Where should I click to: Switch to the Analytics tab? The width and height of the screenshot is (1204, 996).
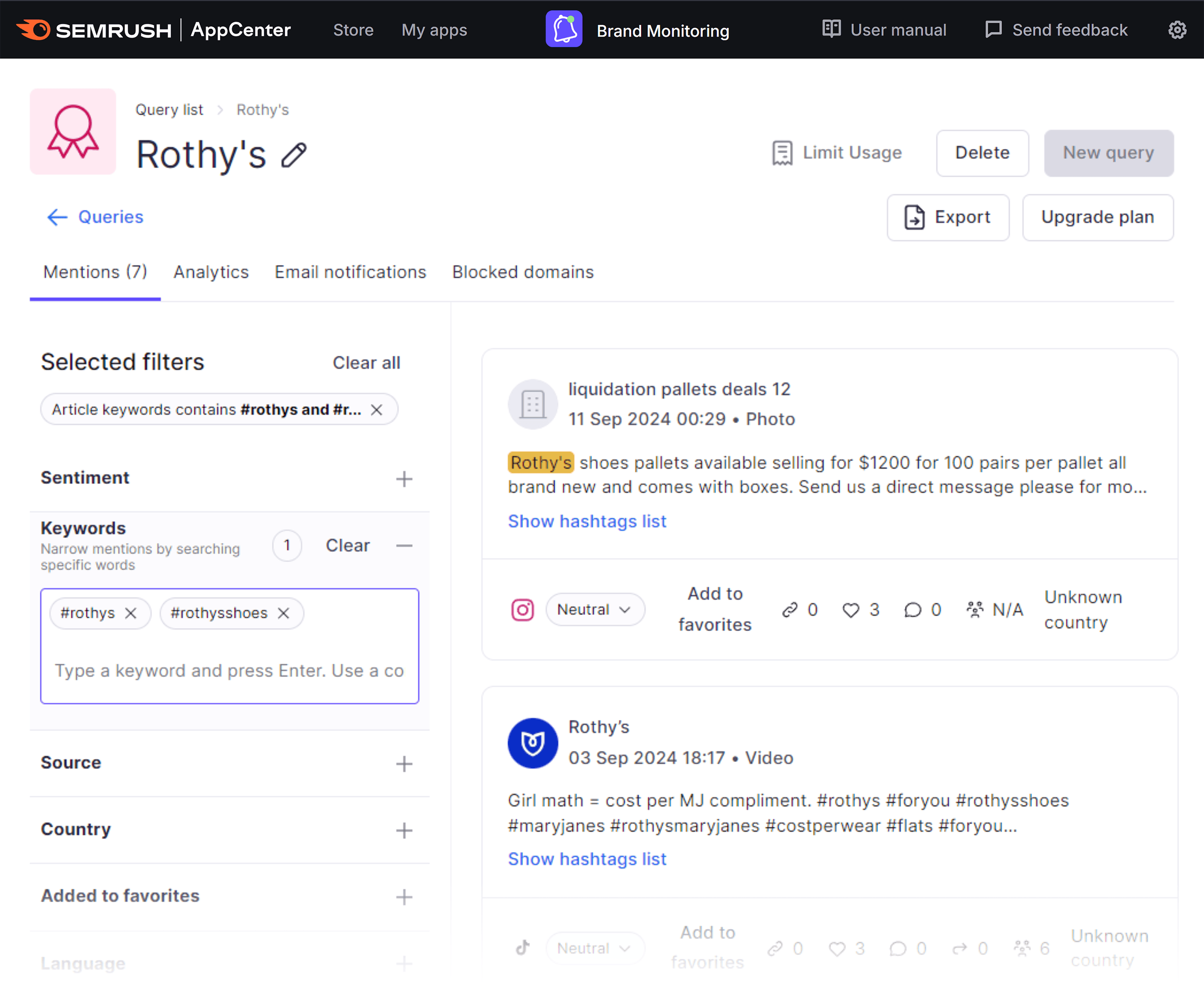click(211, 272)
